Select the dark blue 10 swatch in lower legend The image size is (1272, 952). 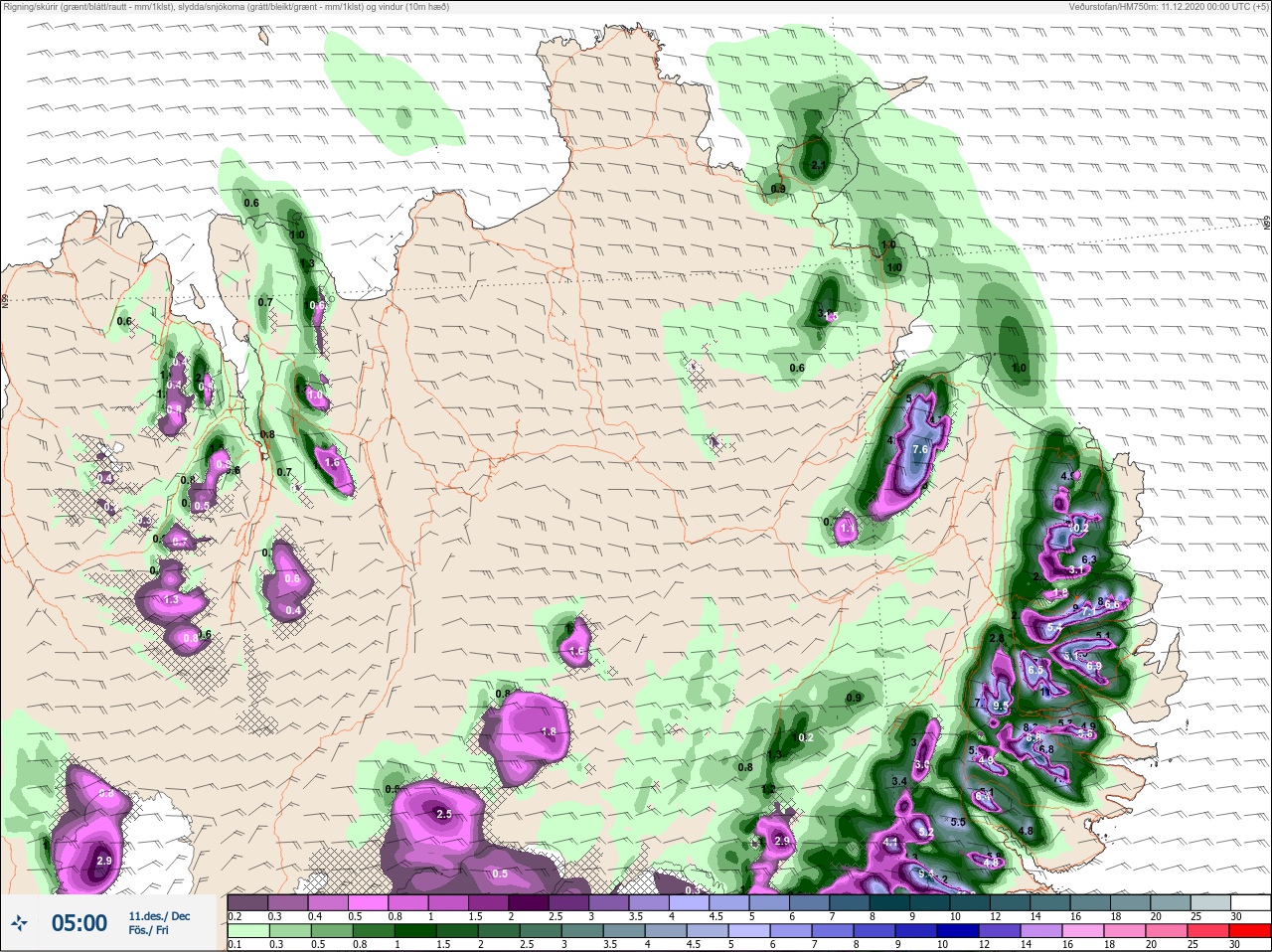(959, 931)
